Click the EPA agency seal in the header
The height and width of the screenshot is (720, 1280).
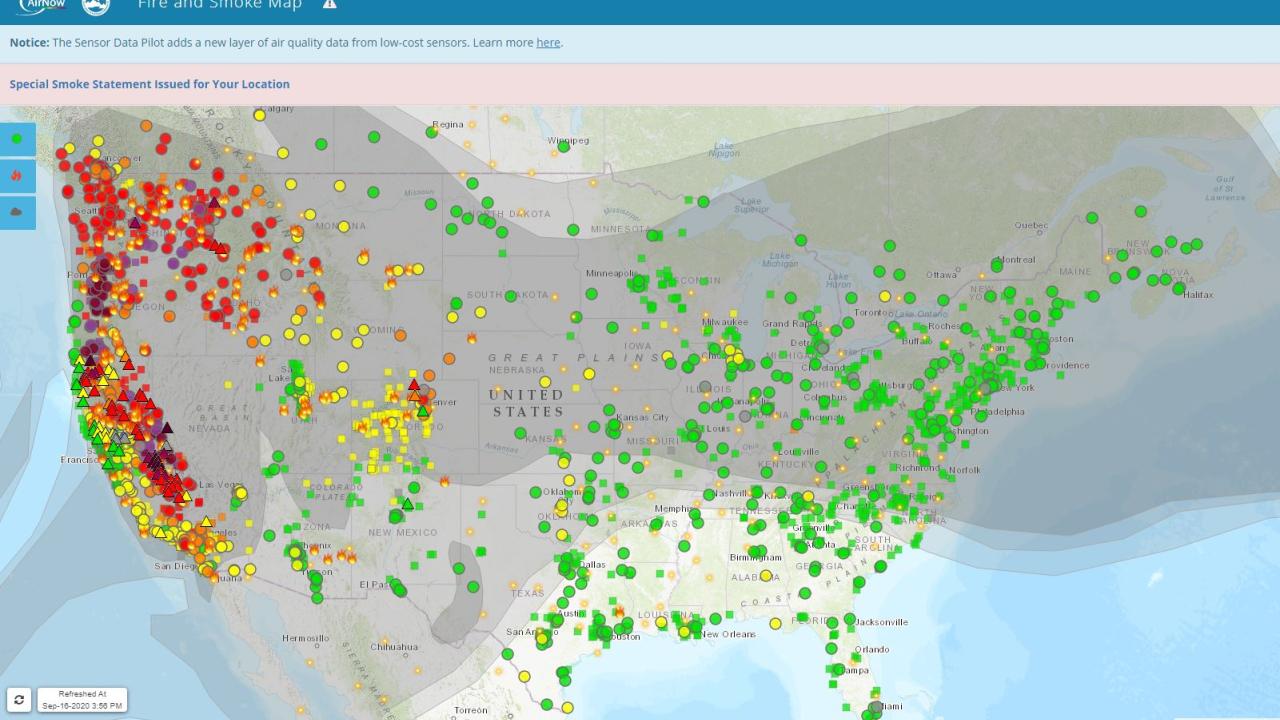[95, 8]
